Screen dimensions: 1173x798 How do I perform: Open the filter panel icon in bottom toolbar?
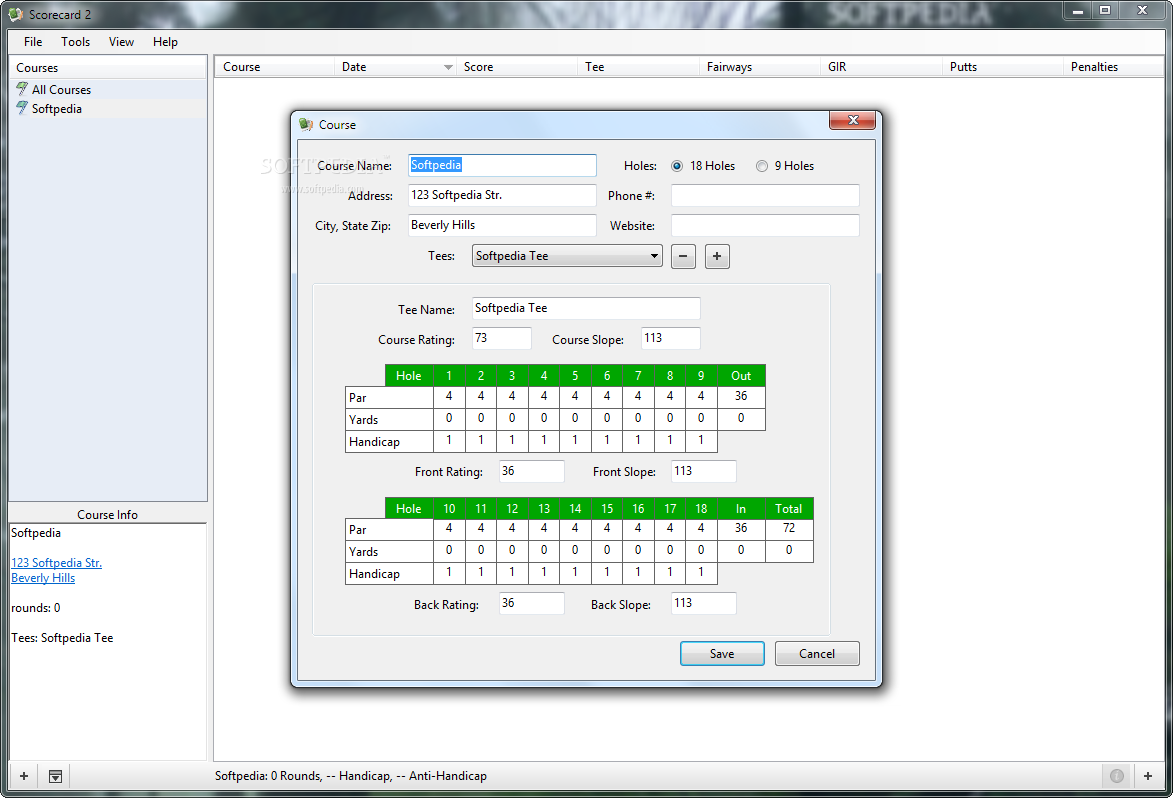(55, 776)
